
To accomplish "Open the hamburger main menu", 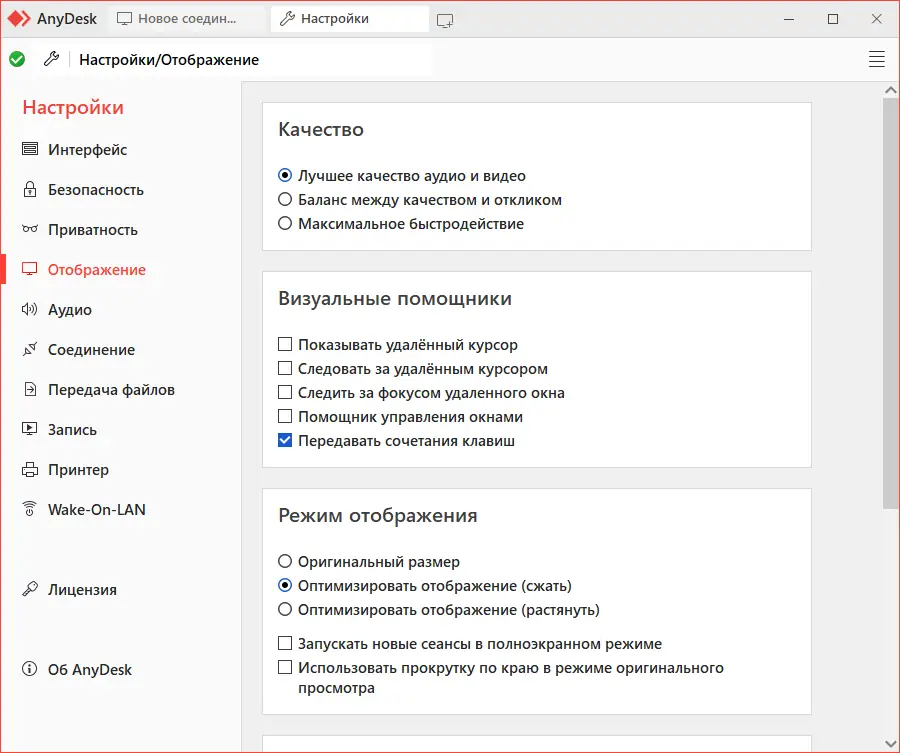I will (x=877, y=59).
